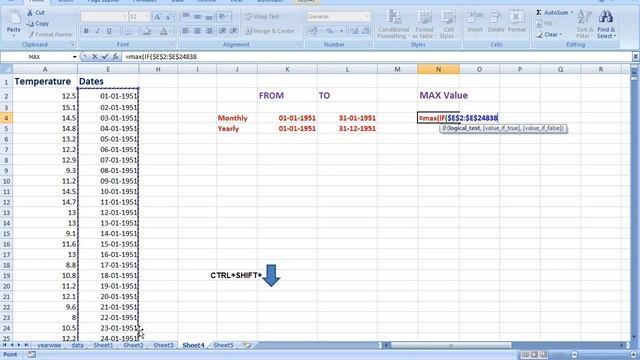Switch to Page Break Preview in status bar

(543, 355)
